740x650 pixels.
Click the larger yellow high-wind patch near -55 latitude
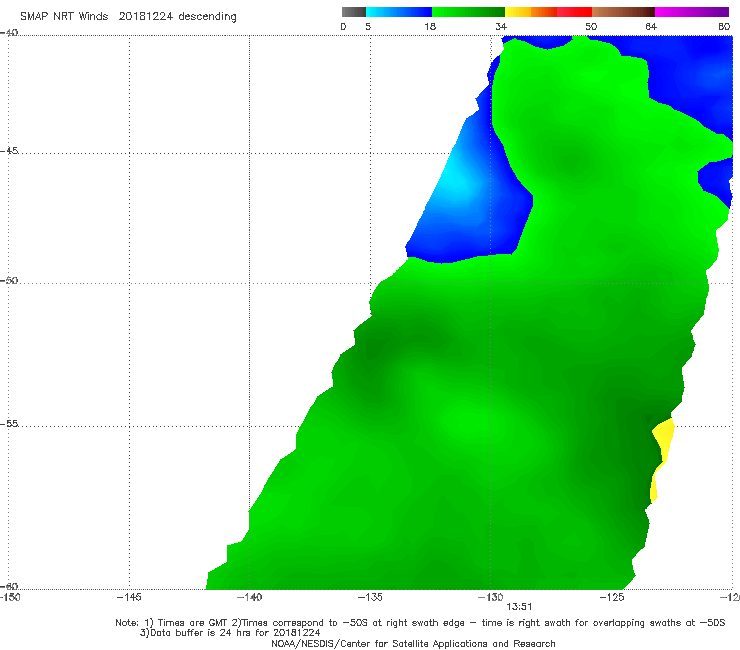click(x=664, y=439)
